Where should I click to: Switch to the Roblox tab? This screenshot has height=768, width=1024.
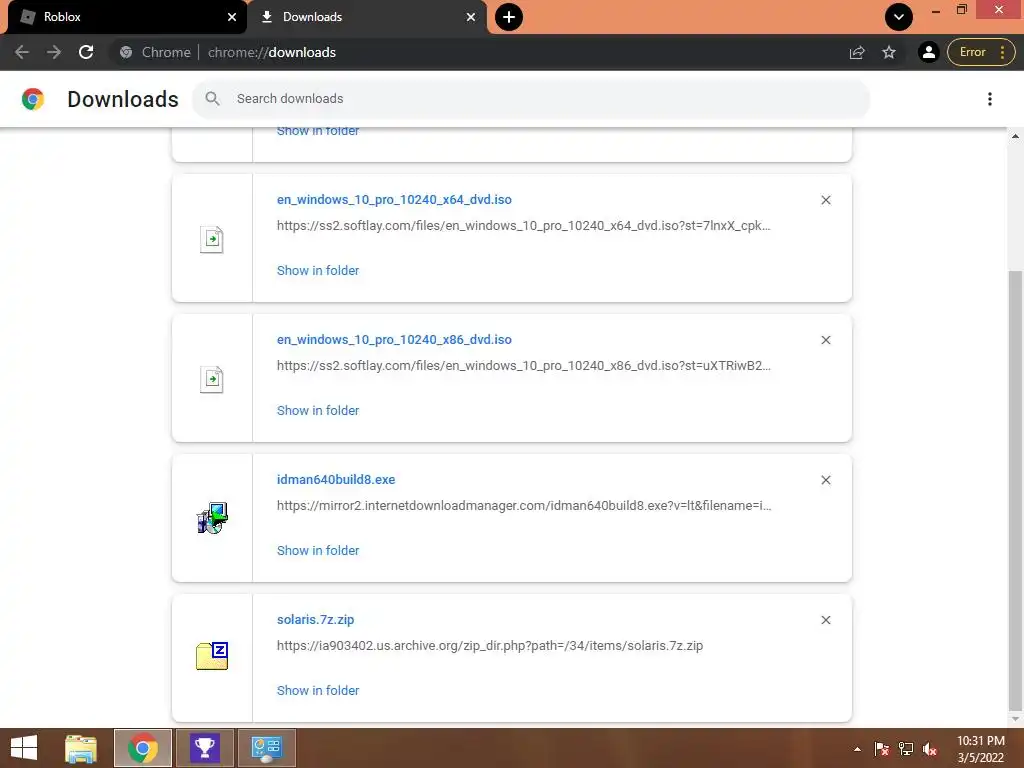(x=124, y=17)
